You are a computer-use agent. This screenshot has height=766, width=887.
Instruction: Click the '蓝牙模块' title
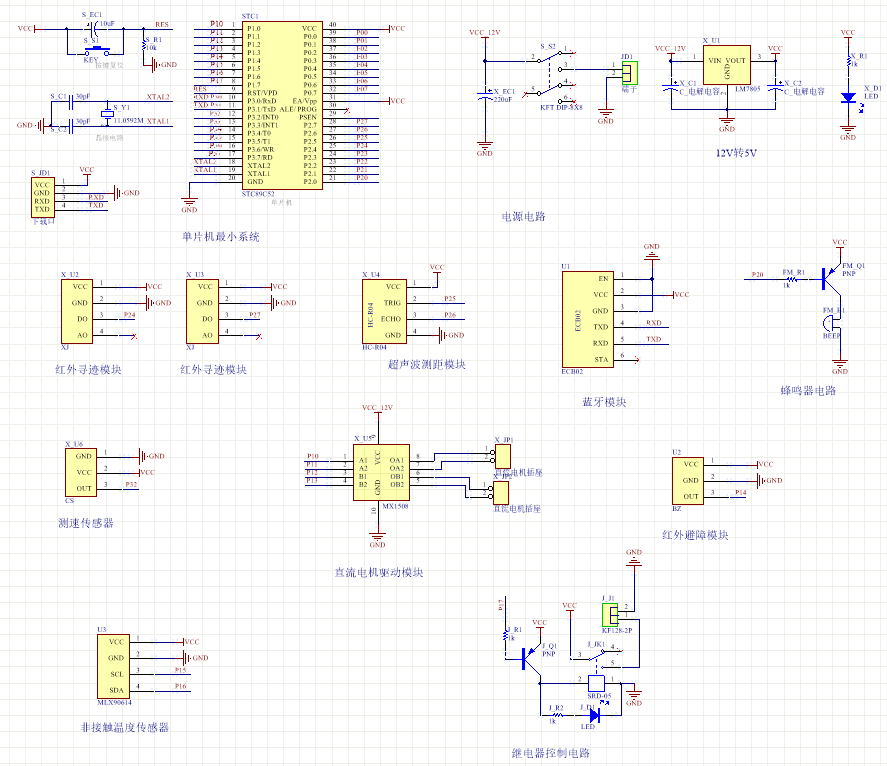coord(604,402)
